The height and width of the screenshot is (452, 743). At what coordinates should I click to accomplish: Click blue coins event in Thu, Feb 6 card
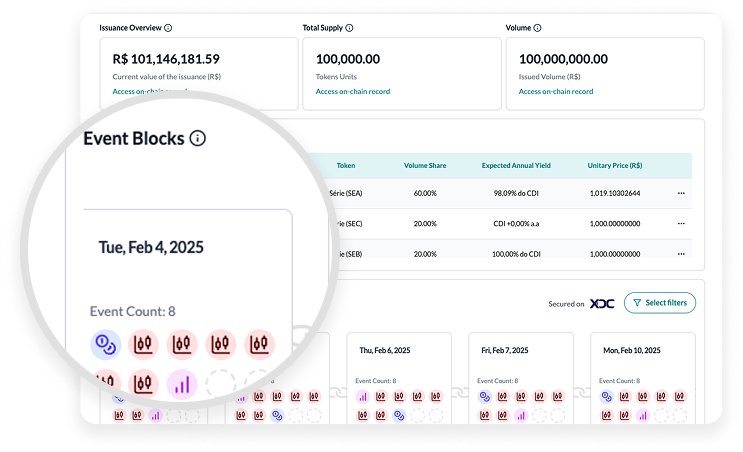coord(399,416)
